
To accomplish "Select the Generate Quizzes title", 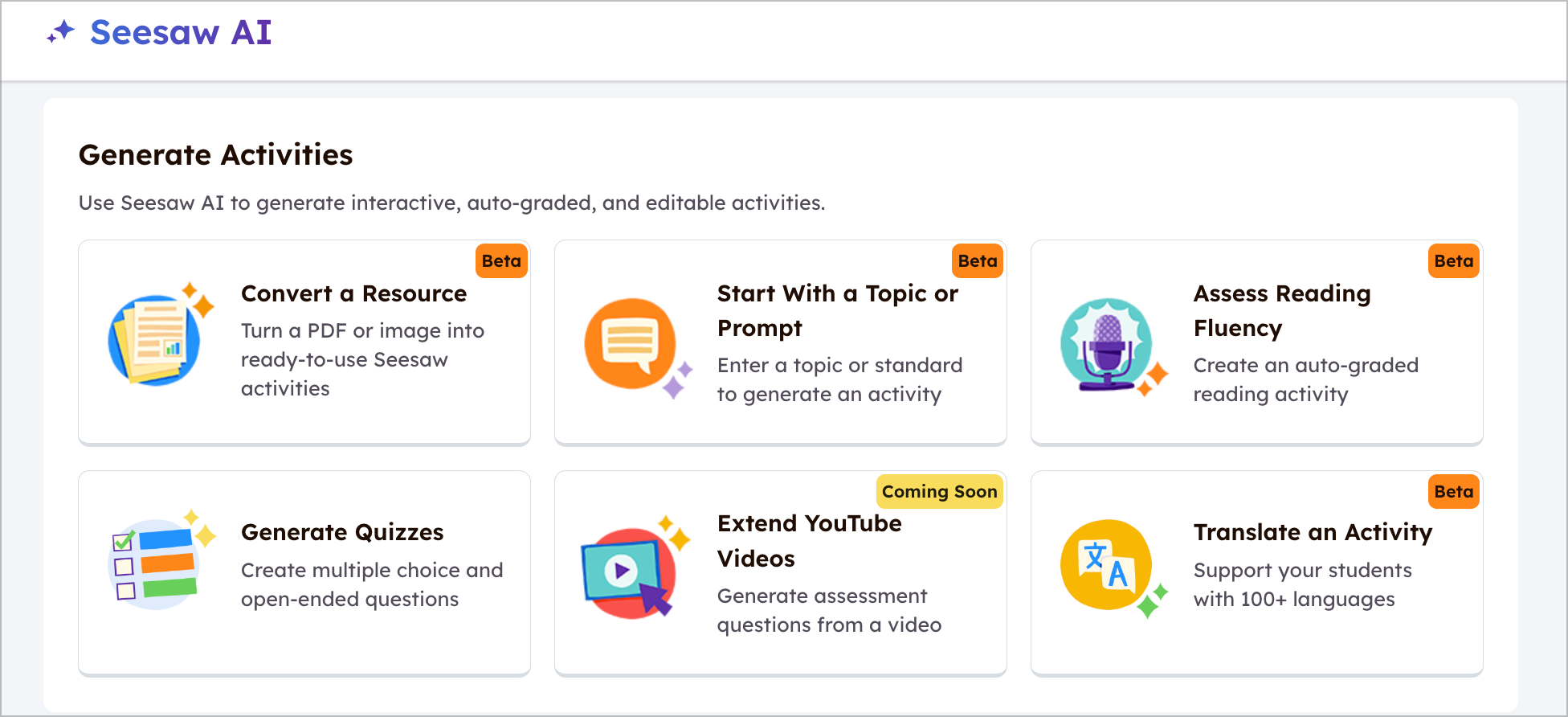I will 342,532.
